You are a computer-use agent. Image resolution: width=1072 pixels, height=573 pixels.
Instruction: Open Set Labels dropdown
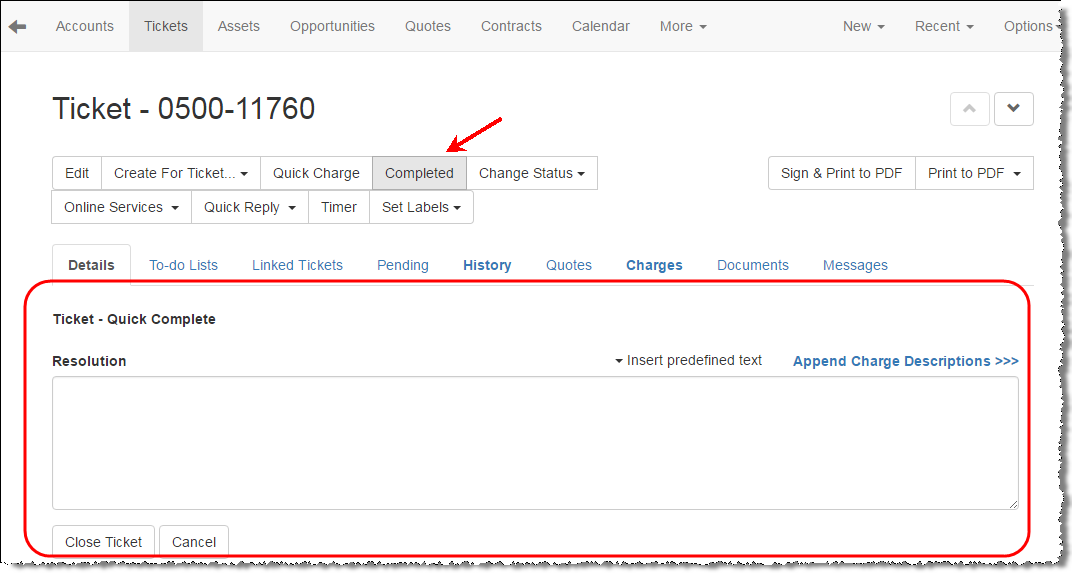click(x=421, y=207)
